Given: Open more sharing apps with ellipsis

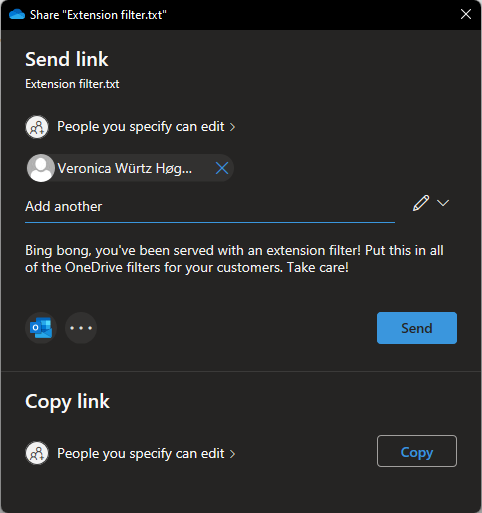Looking at the screenshot, I should click(x=81, y=328).
